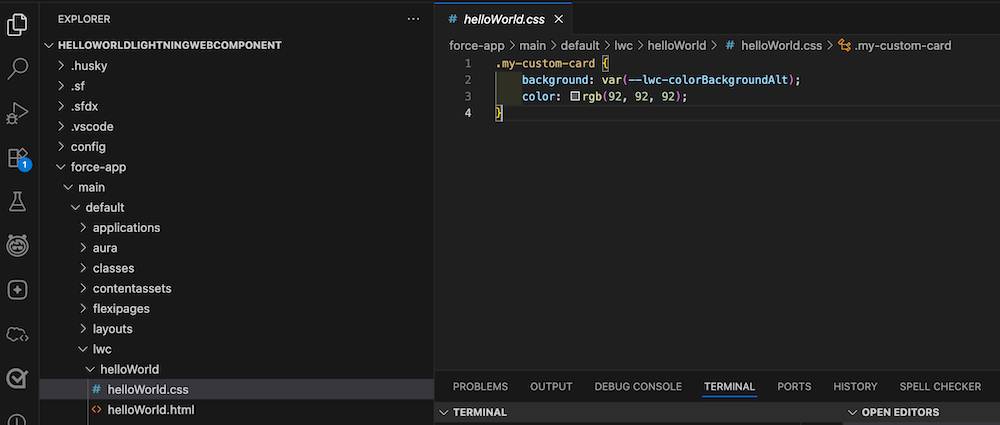Open Explorer more actions ellipsis menu
Viewport: 1000px width, 425px height.
(x=413, y=19)
